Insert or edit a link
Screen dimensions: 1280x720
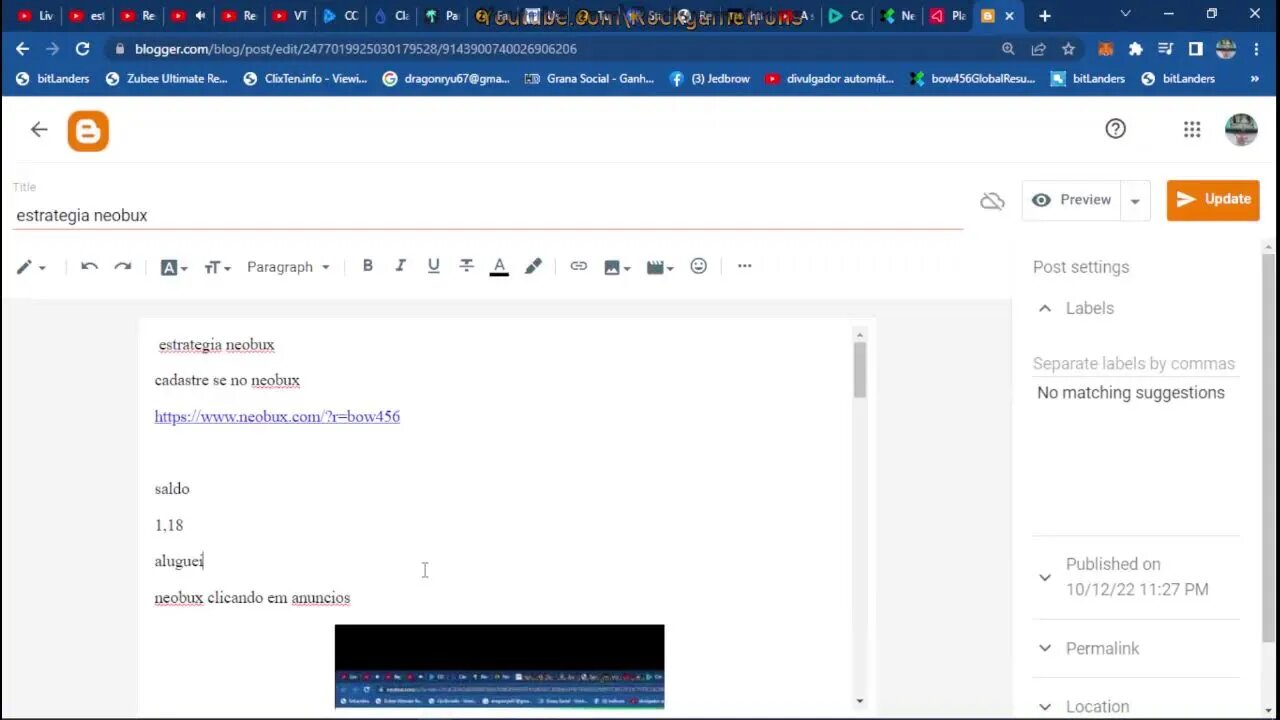click(x=578, y=266)
